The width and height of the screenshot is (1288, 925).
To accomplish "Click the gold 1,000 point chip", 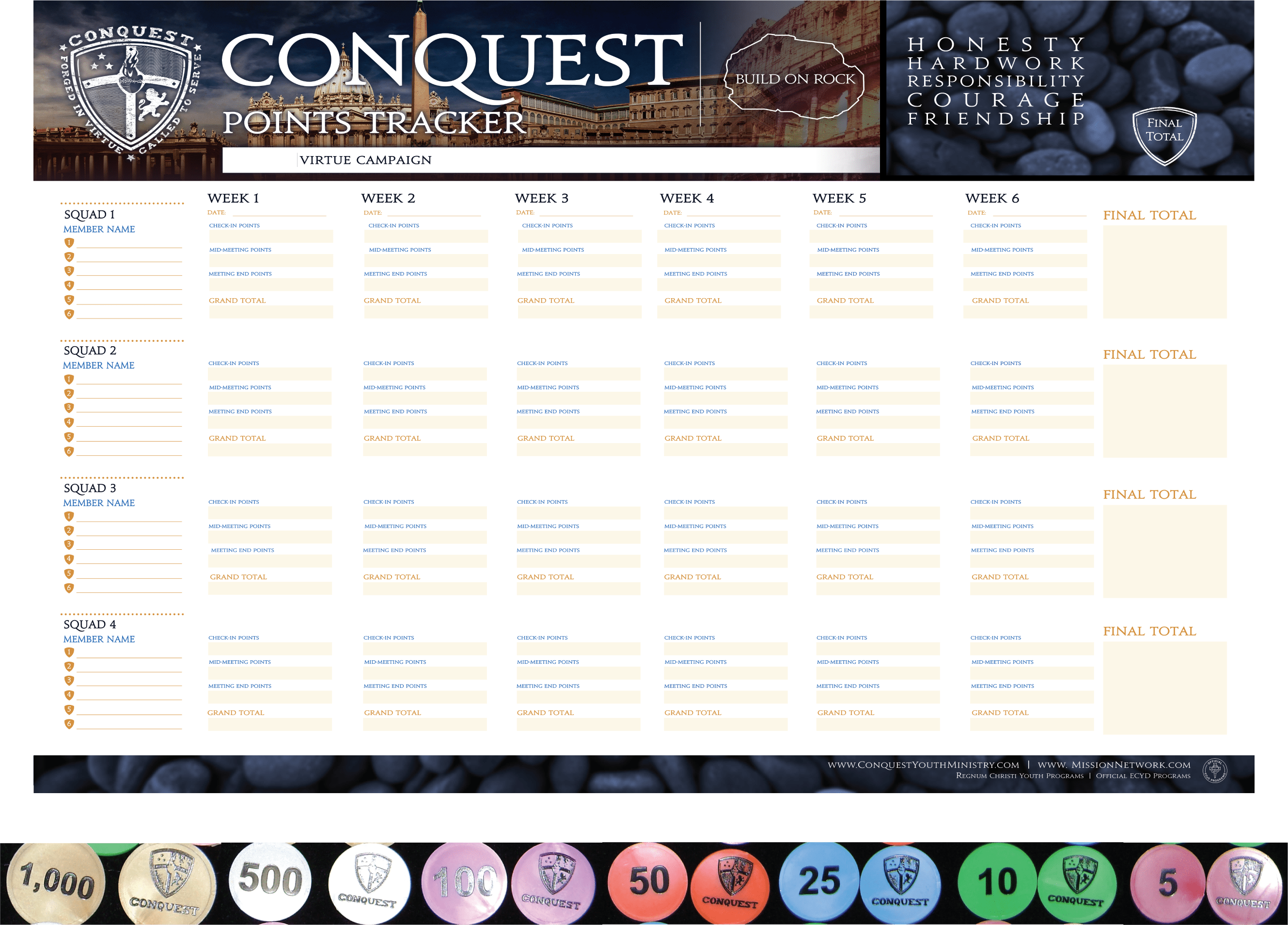I will tap(56, 882).
